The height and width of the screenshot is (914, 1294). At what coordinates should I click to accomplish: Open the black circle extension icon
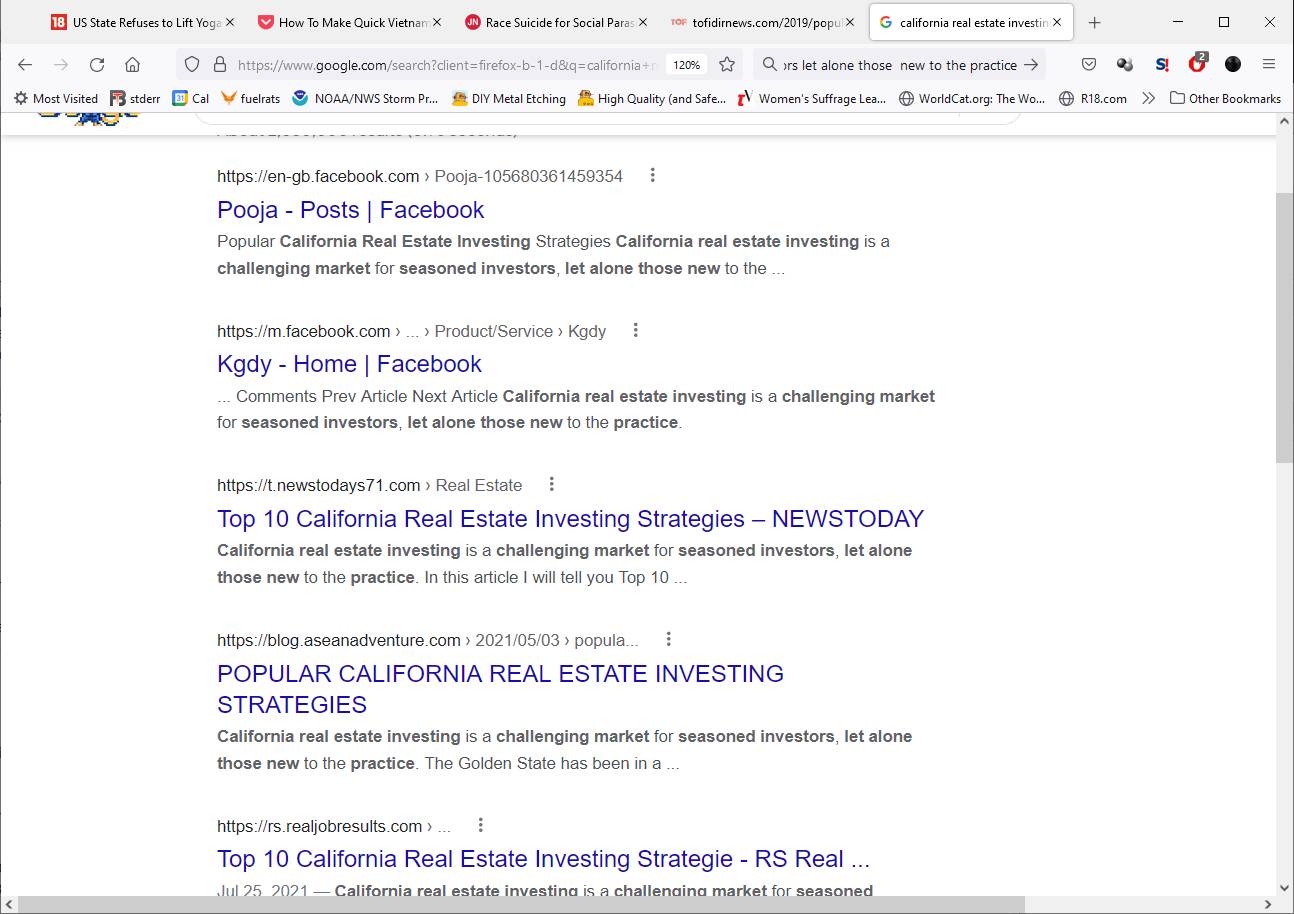(x=1233, y=65)
